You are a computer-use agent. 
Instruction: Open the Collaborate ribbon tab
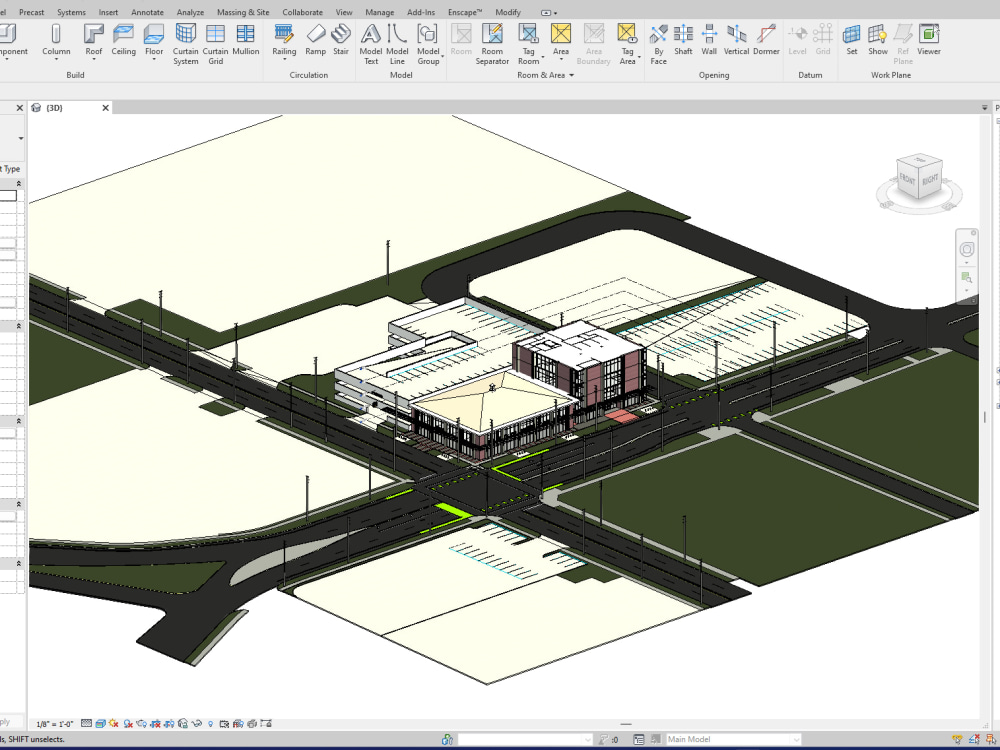click(302, 12)
